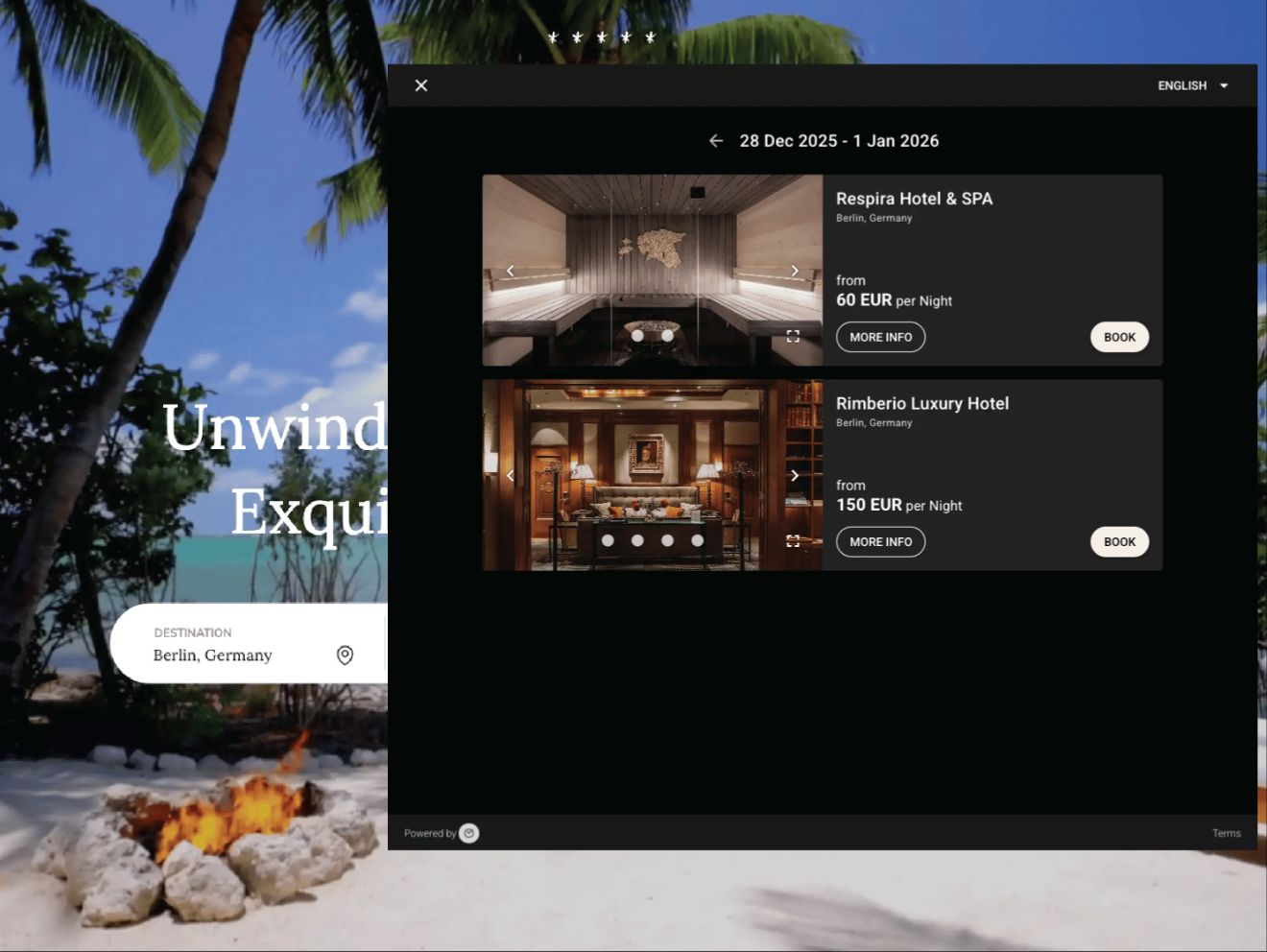
Task: Click the Respira Hotel & SPA title
Action: pyautogui.click(x=914, y=199)
